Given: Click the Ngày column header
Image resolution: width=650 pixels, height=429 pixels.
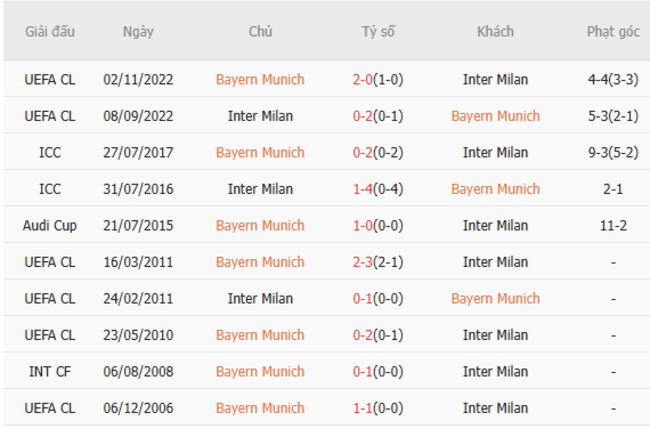Looking at the screenshot, I should click(138, 31).
